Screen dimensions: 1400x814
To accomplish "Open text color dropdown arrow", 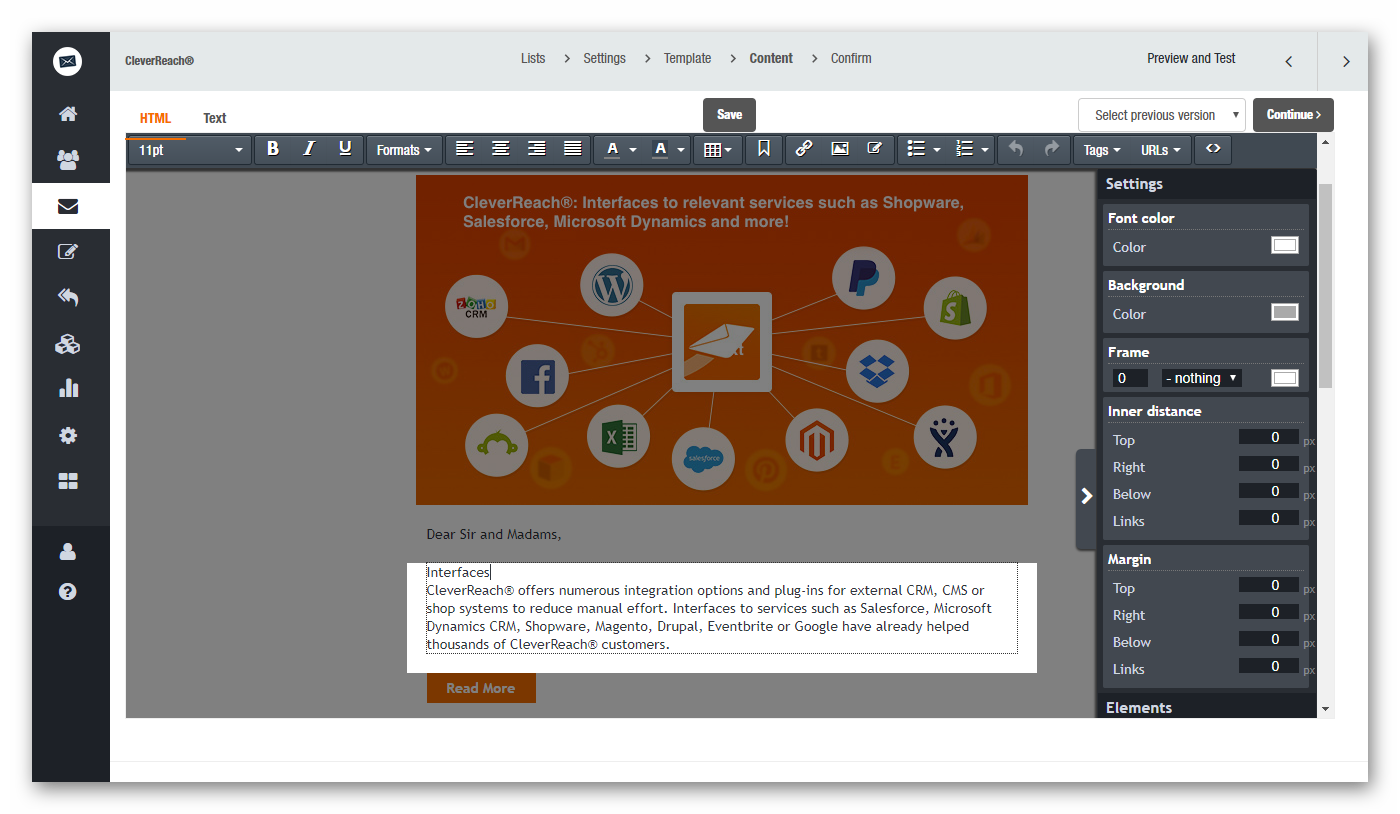I will pos(633,150).
